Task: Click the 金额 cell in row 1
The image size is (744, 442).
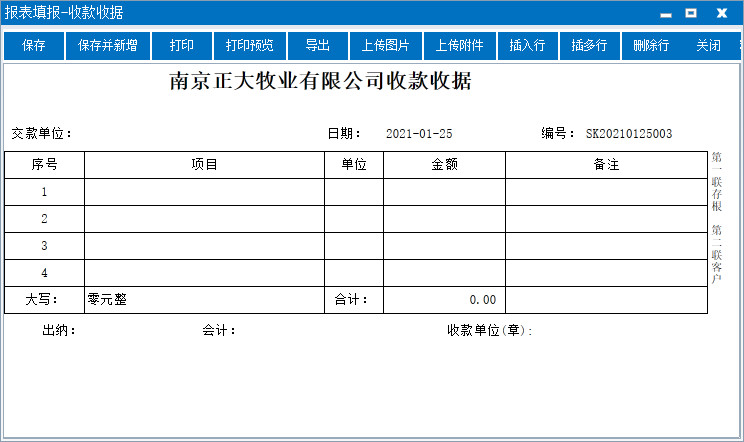Action: click(x=445, y=192)
